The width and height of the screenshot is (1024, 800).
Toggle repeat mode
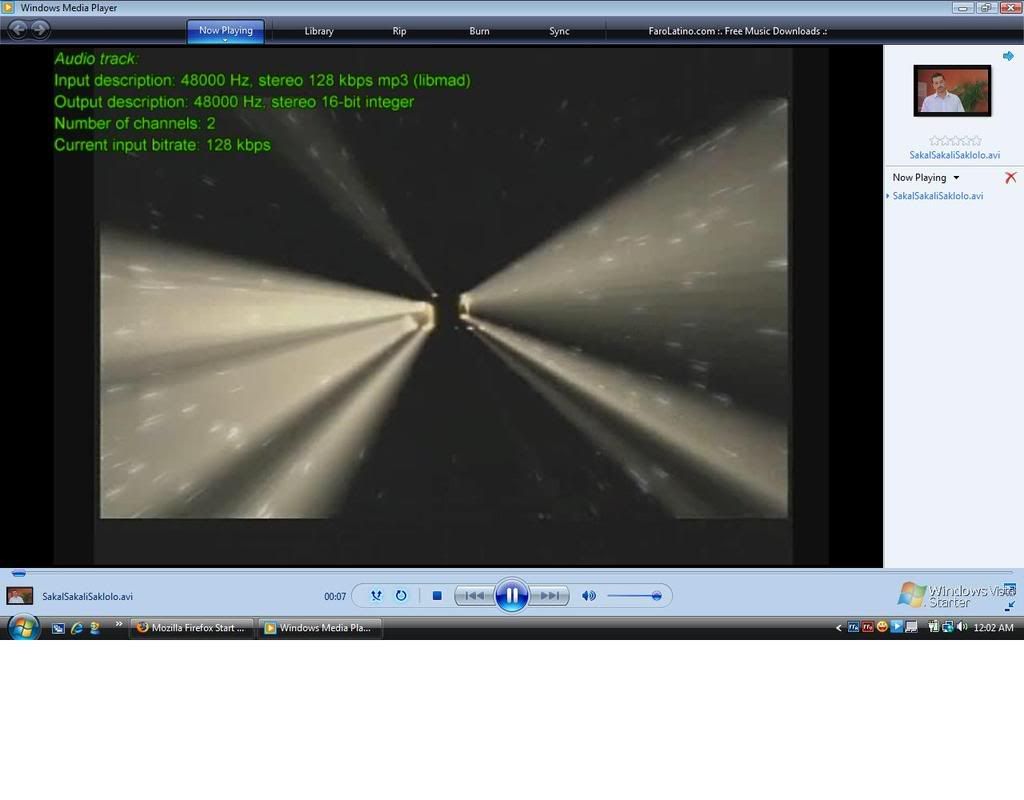401,595
